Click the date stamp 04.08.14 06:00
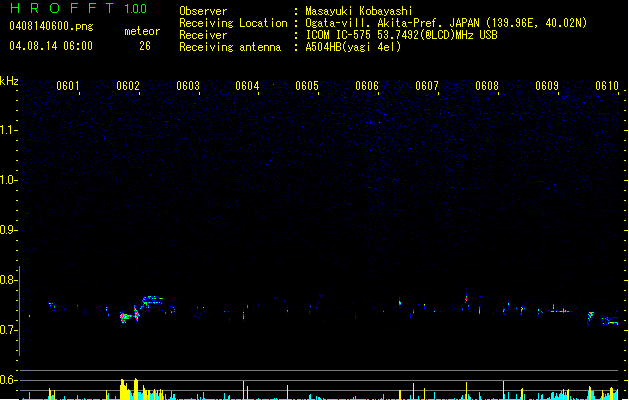The height and width of the screenshot is (400, 629). coord(51,46)
